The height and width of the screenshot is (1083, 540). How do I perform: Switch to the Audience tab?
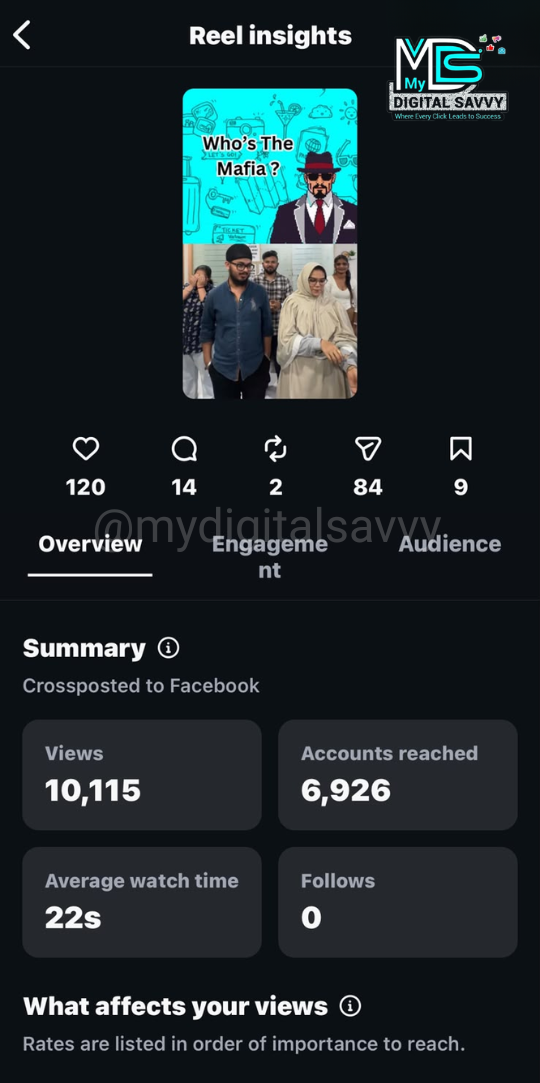[450, 544]
